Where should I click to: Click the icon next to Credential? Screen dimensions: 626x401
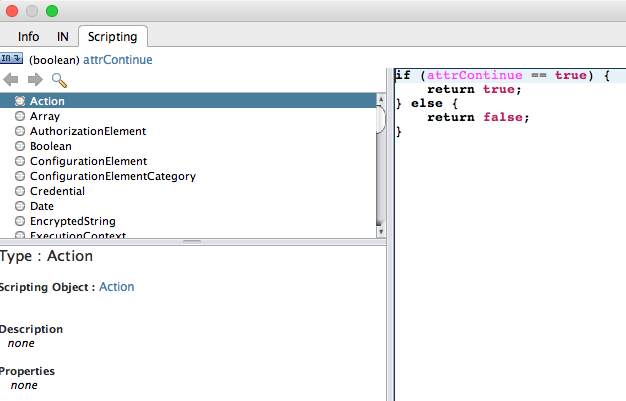coord(20,191)
